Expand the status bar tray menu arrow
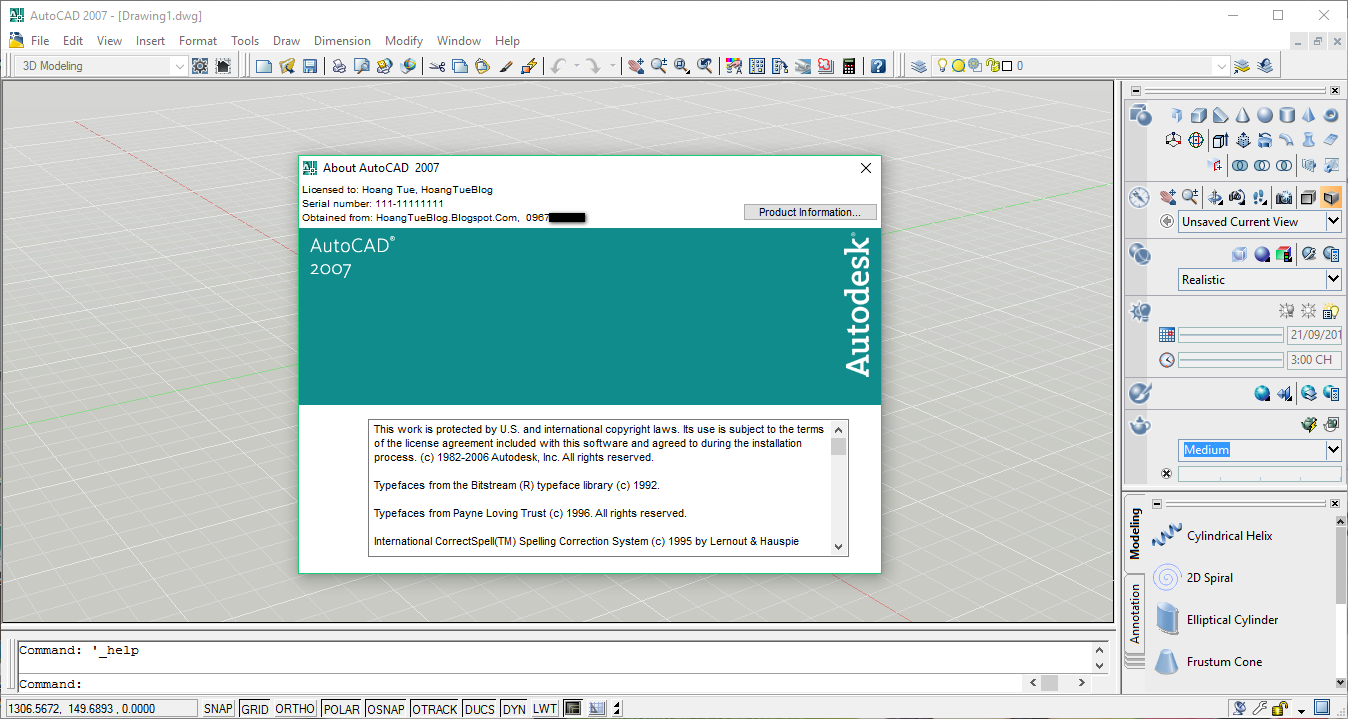This screenshot has height=719, width=1348. click(x=1301, y=711)
